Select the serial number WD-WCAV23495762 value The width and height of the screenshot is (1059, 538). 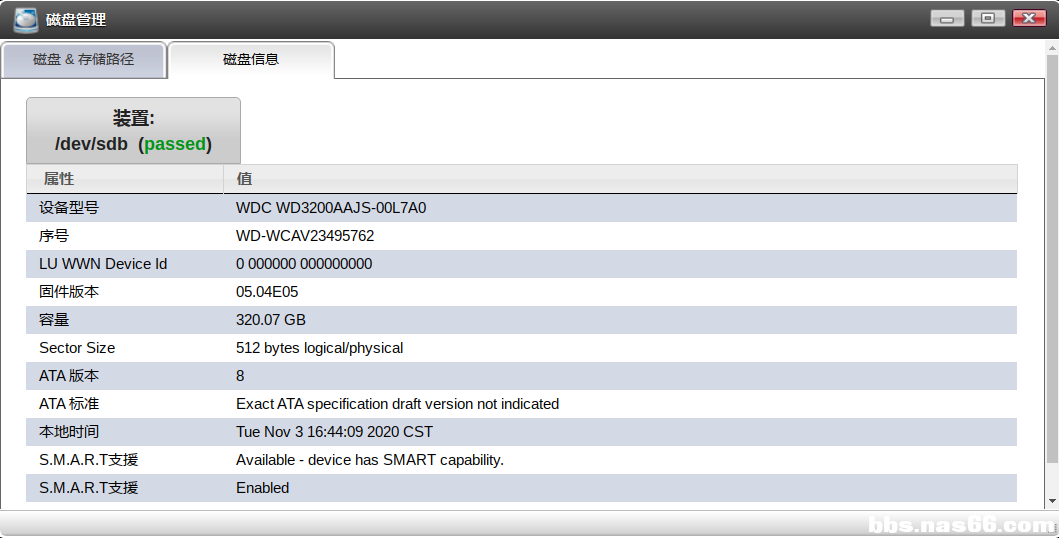[305, 236]
